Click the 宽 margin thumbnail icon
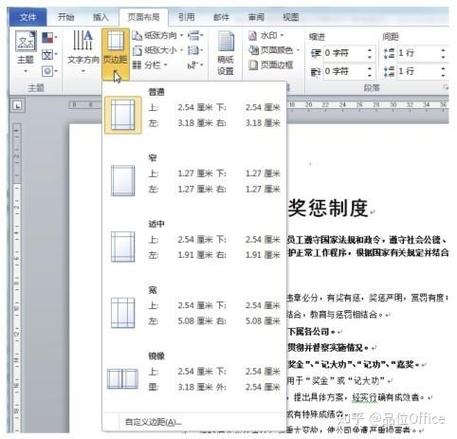This screenshot has height=439, width=457. pos(123,313)
